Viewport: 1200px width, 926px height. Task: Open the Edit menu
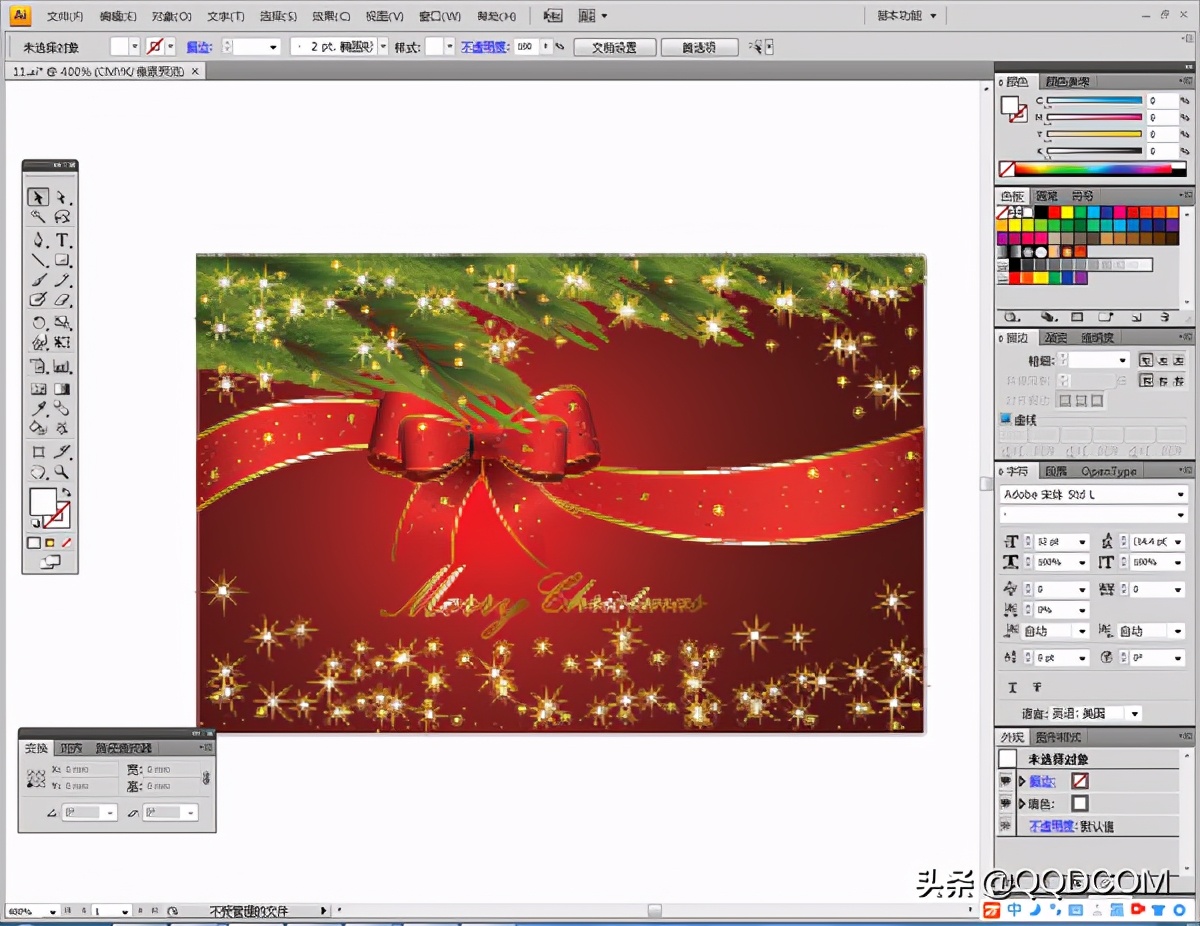[118, 16]
